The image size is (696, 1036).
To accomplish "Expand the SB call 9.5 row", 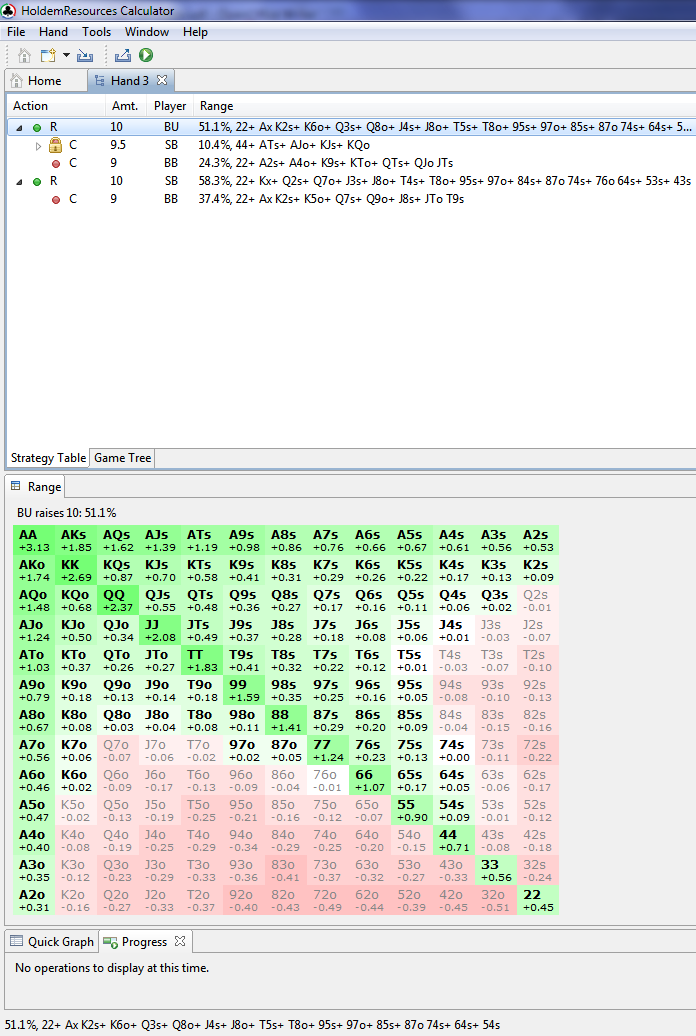I will click(38, 145).
